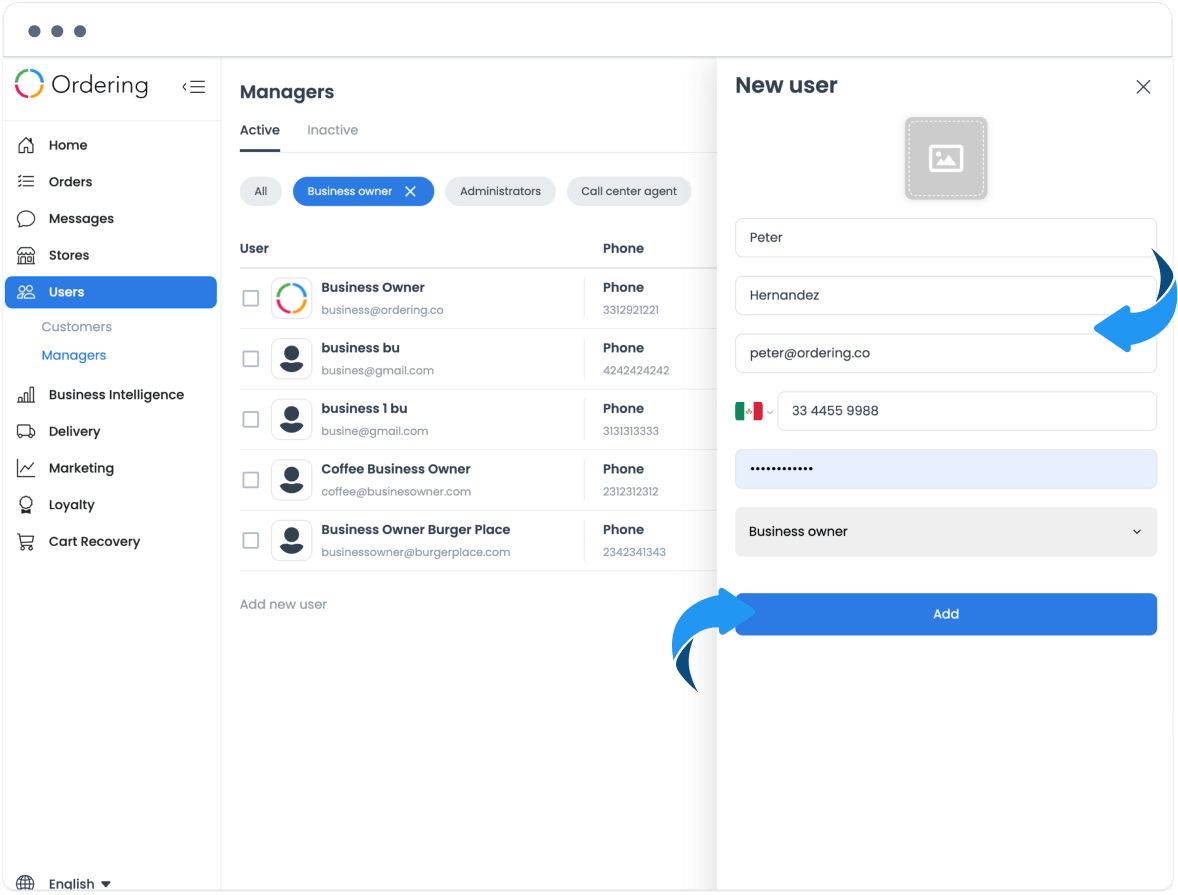Click the Cart Recovery cart icon
This screenshot has width=1178, height=895.
pyautogui.click(x=26, y=542)
